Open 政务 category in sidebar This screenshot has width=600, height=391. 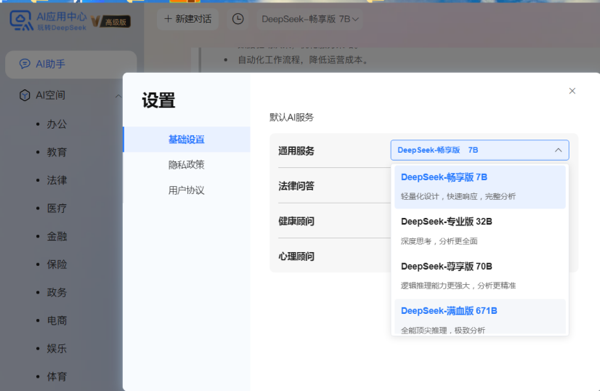(x=57, y=292)
